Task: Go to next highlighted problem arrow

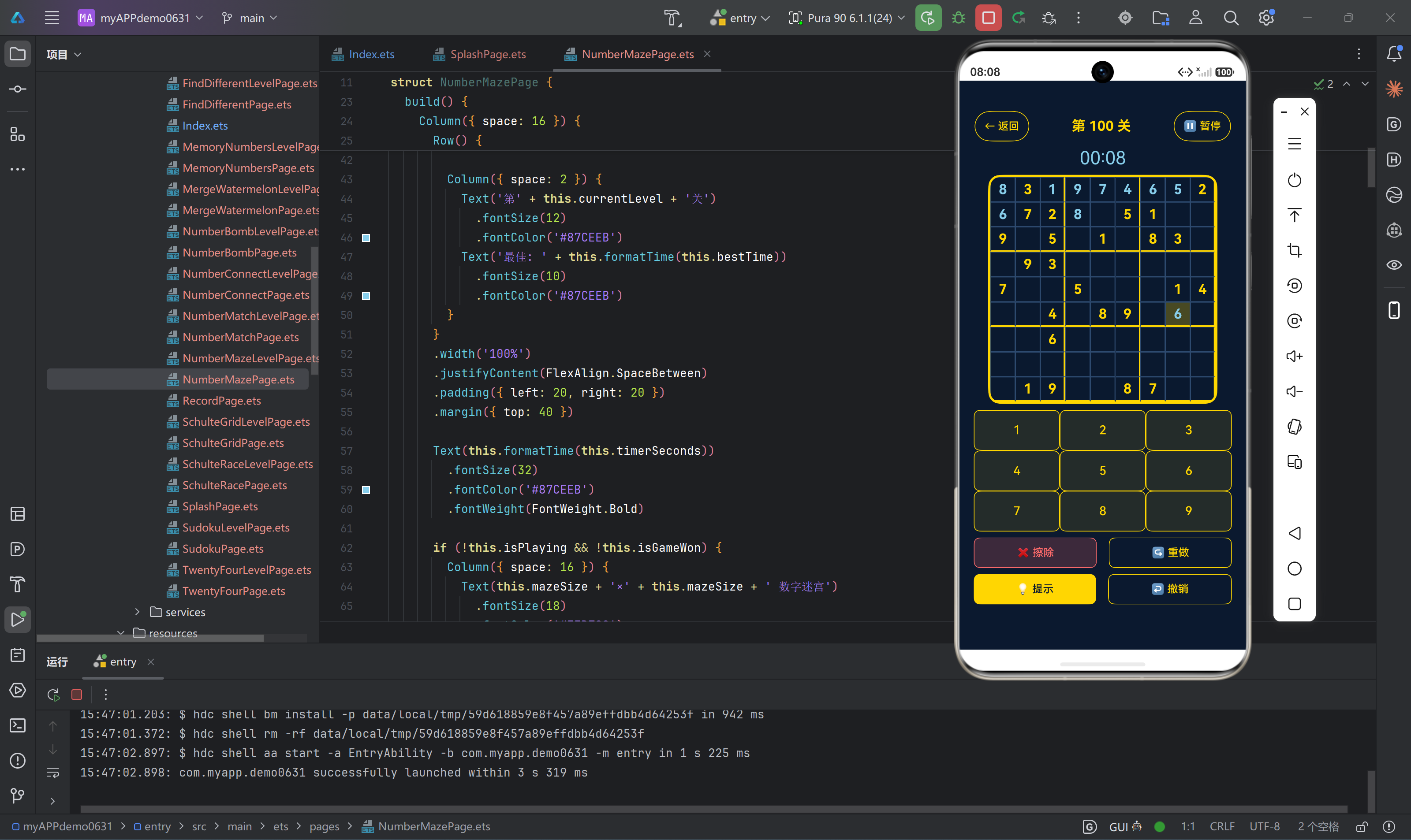Action: tap(1365, 84)
